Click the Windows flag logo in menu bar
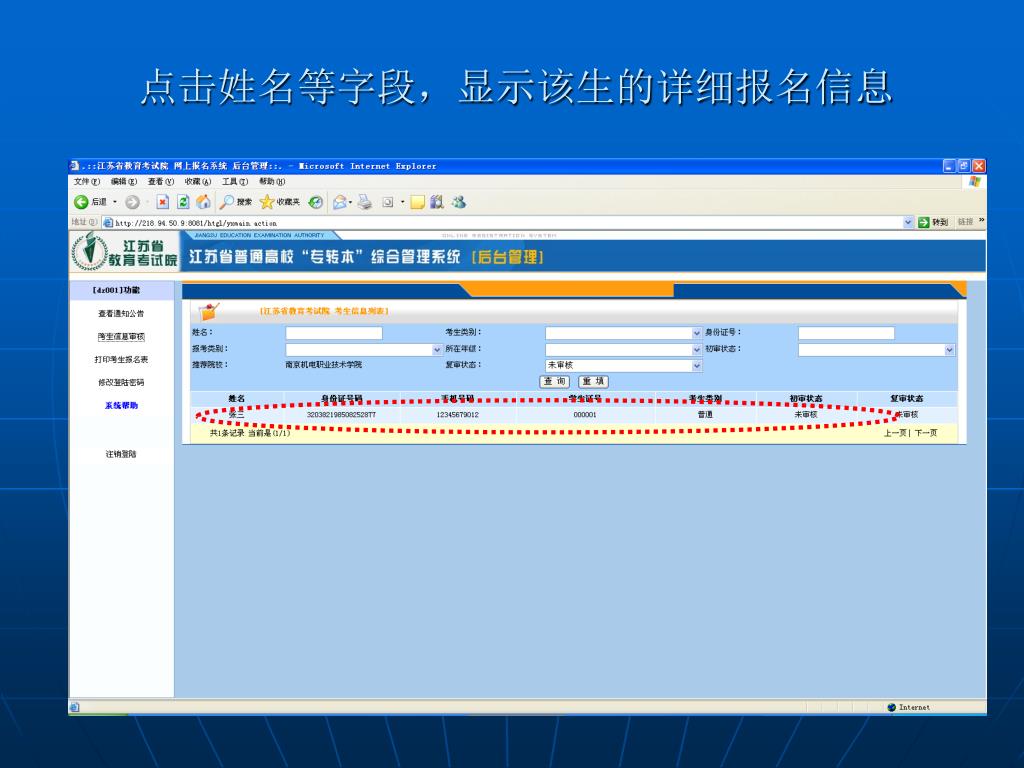1024x768 pixels. [x=974, y=182]
